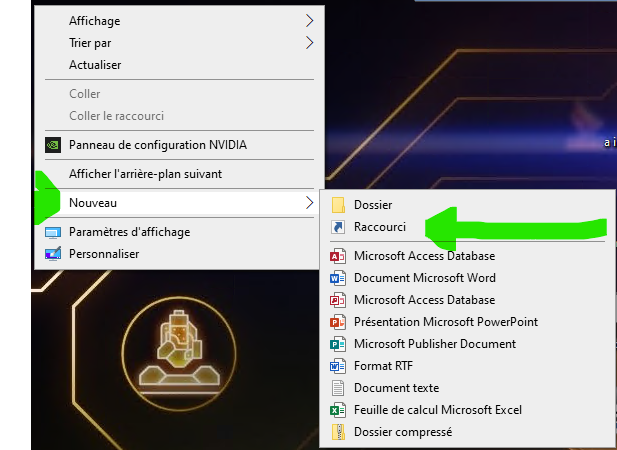Click the Access Database entry above Word

click(x=424, y=255)
